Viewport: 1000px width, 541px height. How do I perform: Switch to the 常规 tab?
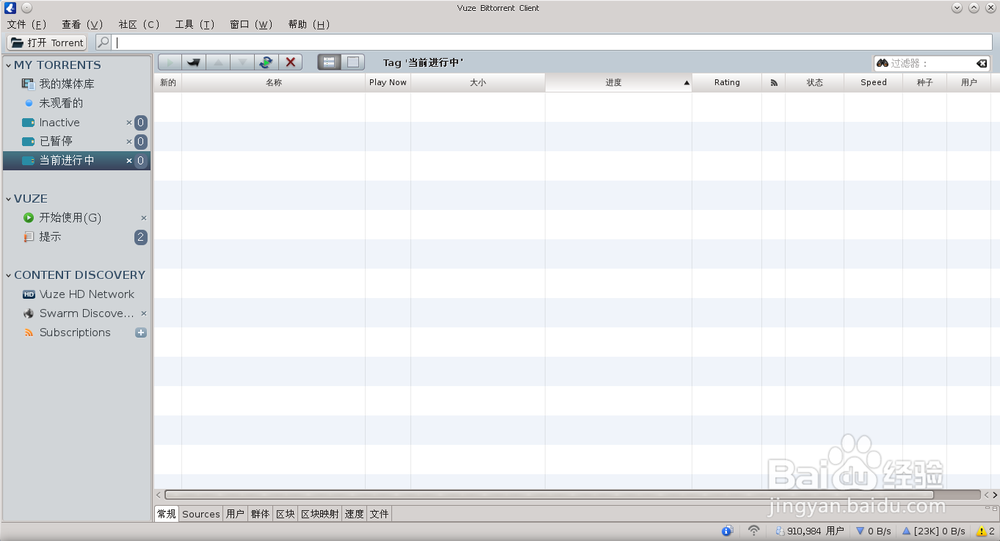pos(166,514)
